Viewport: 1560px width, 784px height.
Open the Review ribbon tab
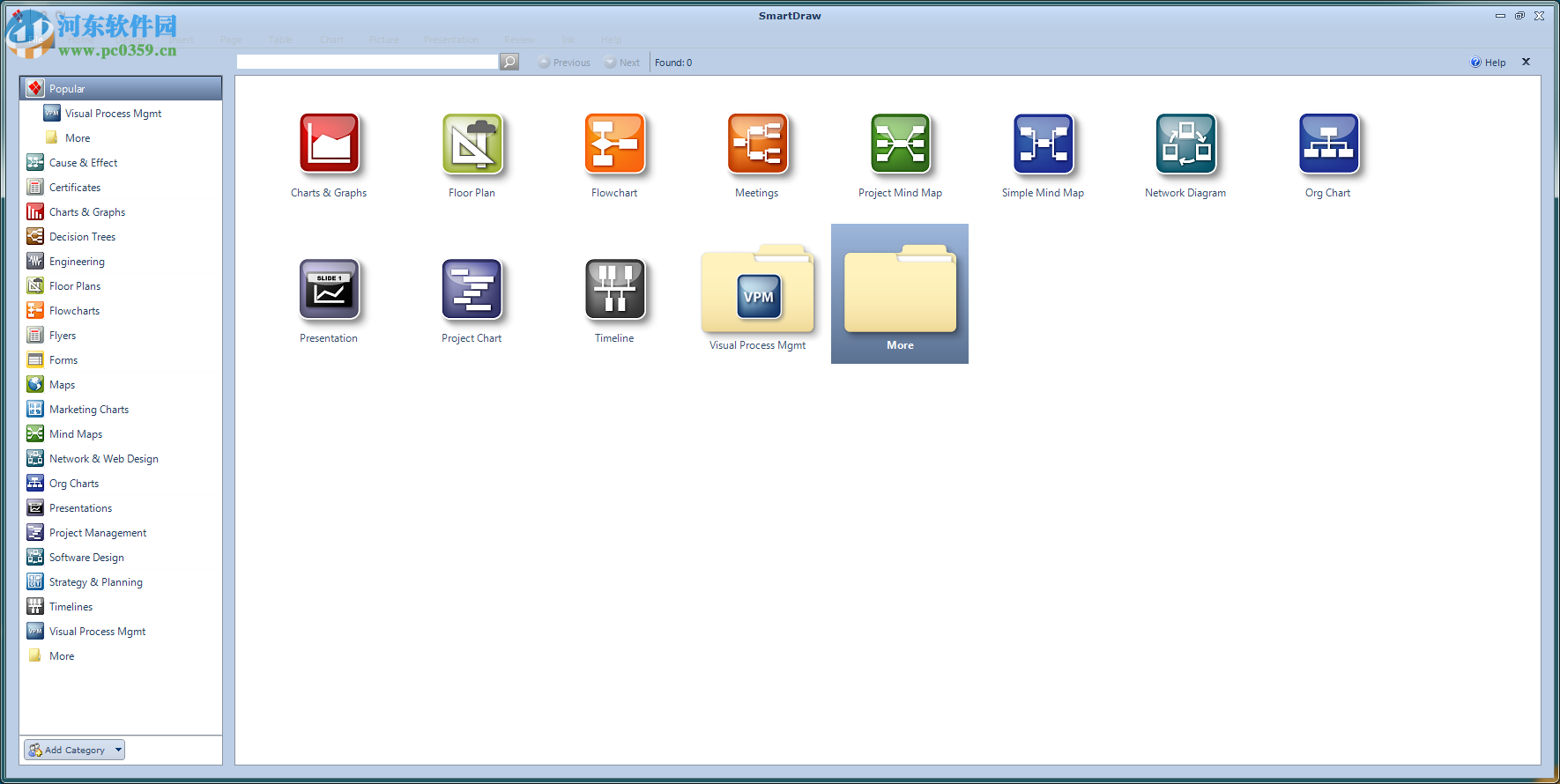(x=519, y=40)
